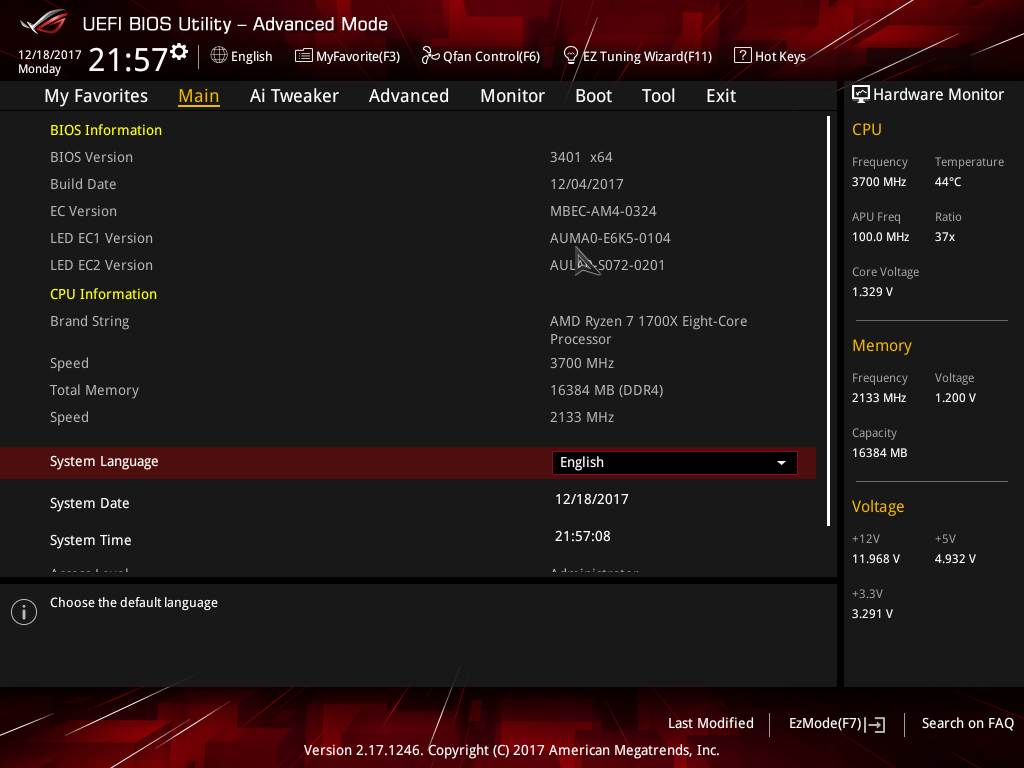
Task: Select the System Date value 12/18/2017
Action: [592, 500]
